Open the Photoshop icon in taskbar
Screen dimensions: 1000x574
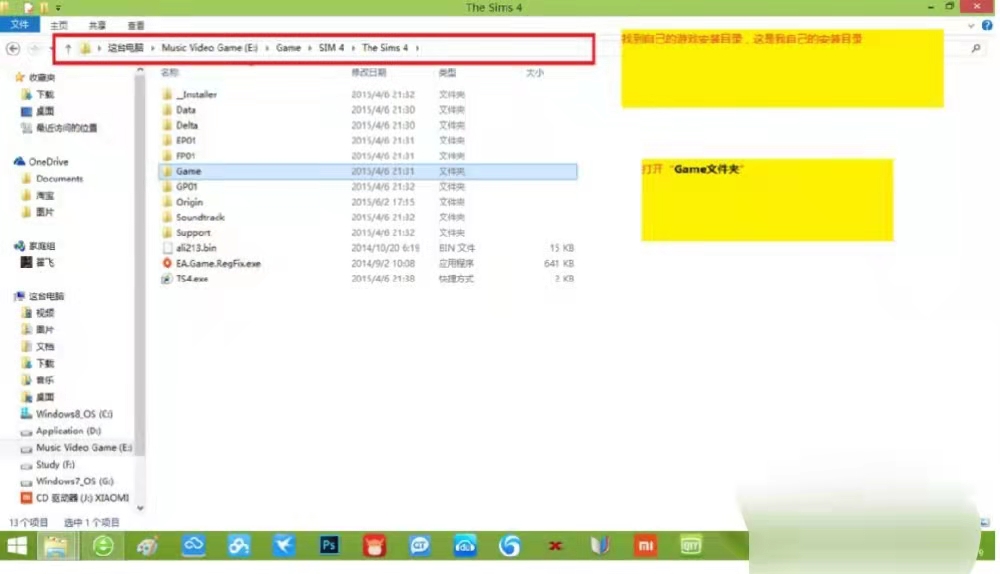click(329, 545)
